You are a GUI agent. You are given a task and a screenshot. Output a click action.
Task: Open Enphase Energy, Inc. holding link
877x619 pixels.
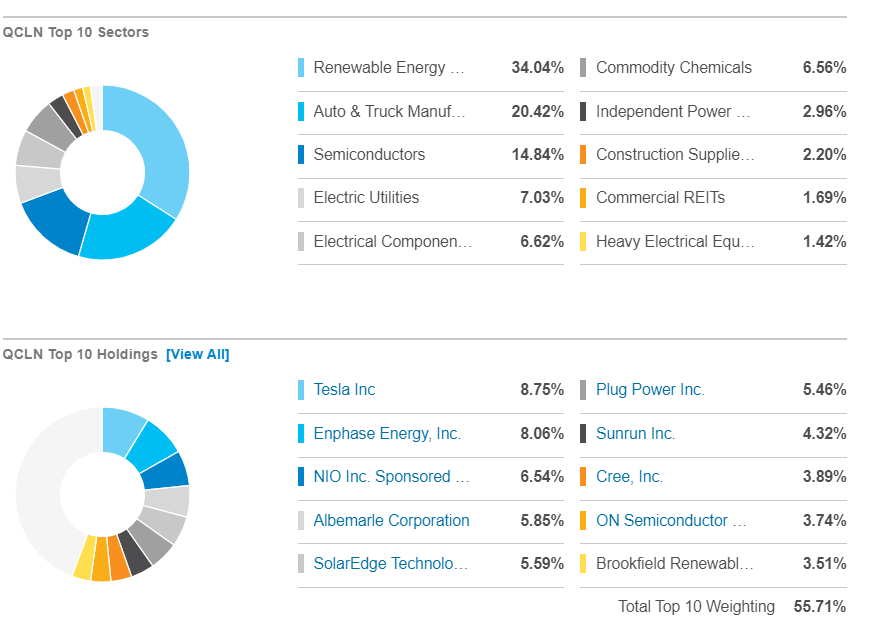click(x=387, y=433)
